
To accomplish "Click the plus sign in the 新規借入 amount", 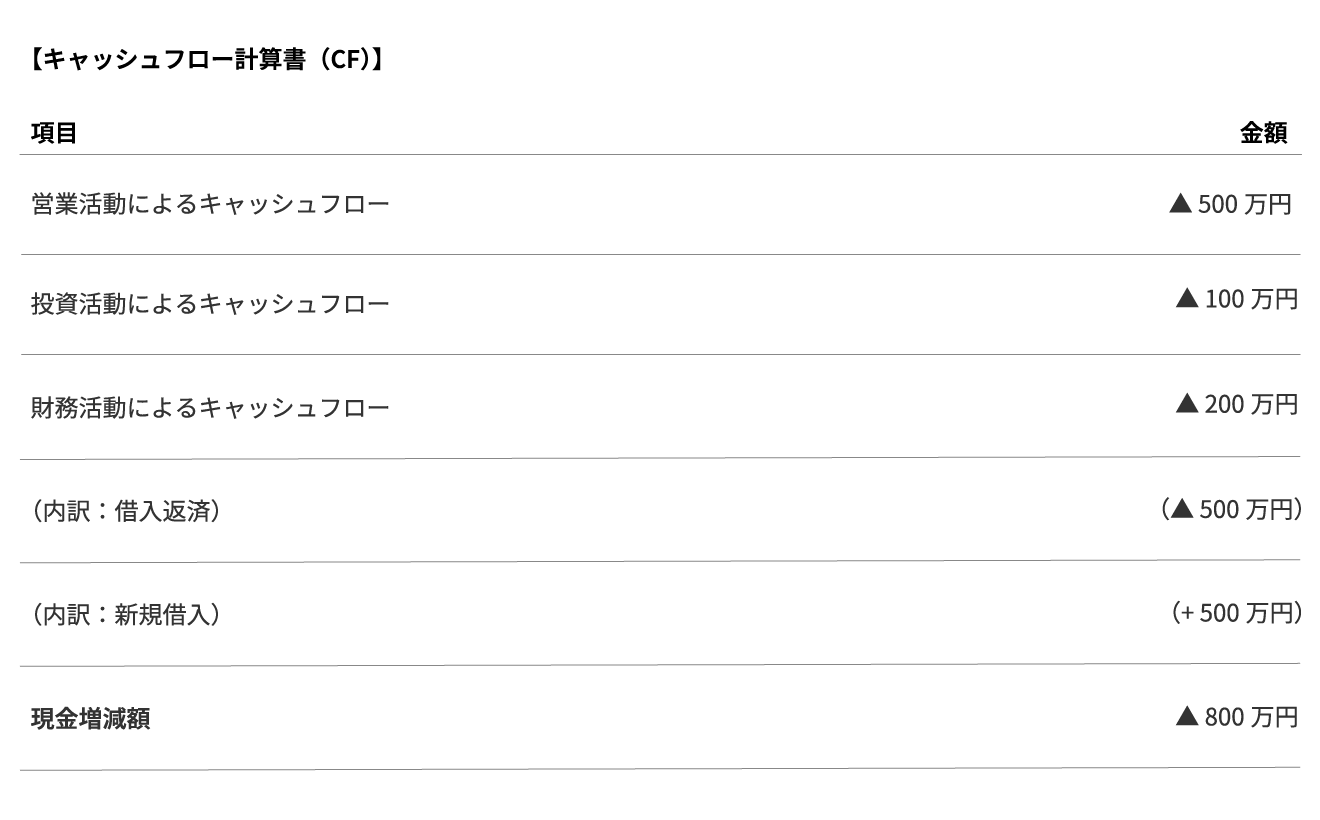I will click(1187, 613).
